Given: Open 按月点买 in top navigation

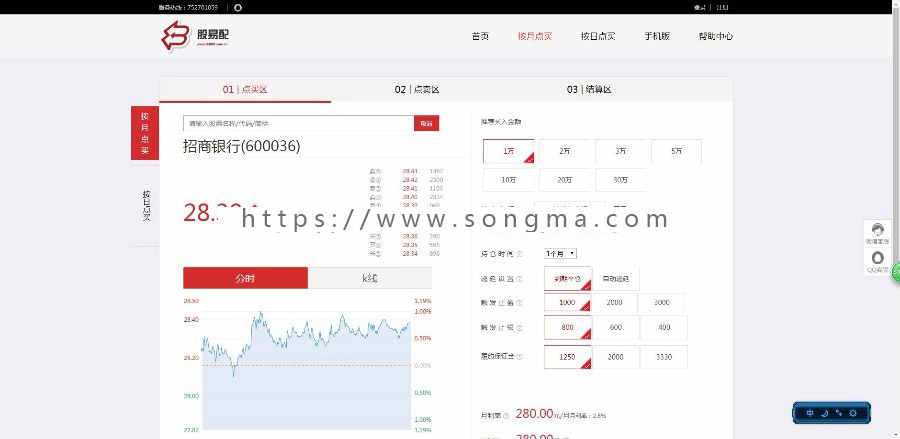Looking at the screenshot, I should point(535,36).
